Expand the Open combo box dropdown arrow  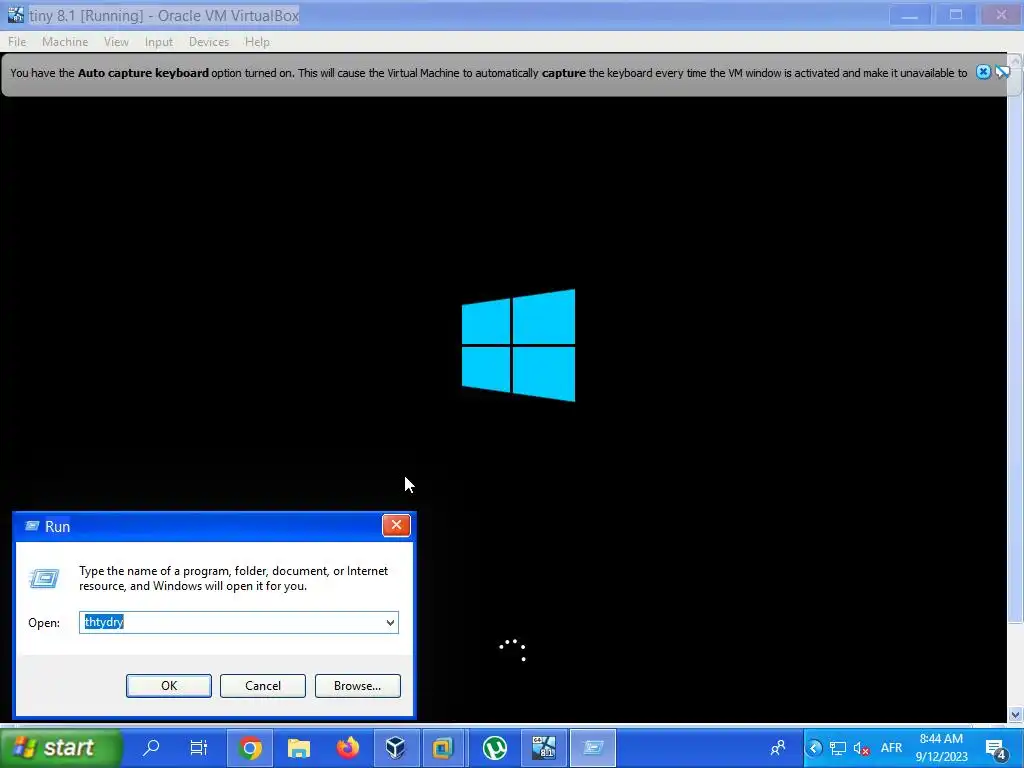[390, 622]
